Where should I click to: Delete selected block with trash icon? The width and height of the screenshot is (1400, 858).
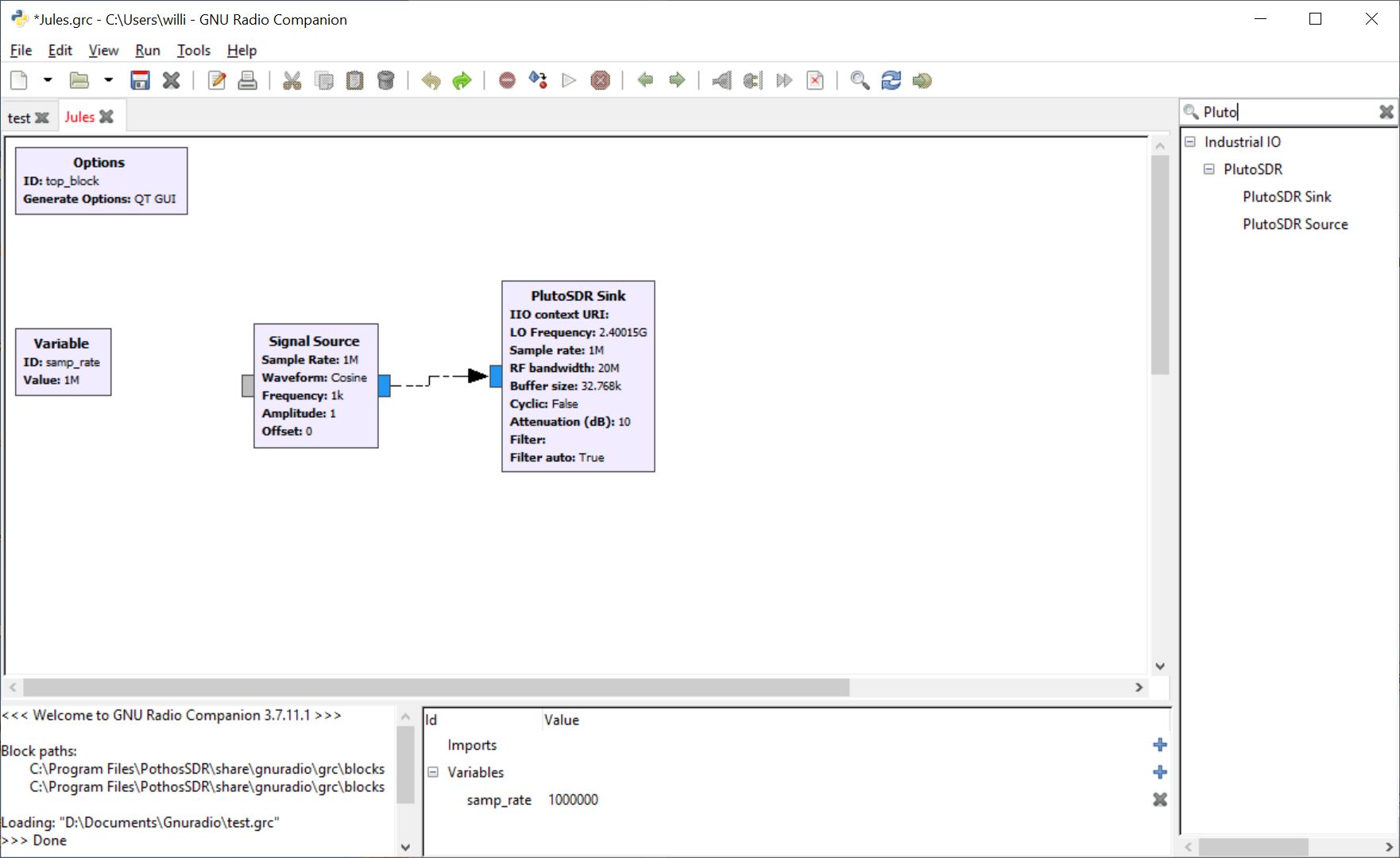coord(386,80)
